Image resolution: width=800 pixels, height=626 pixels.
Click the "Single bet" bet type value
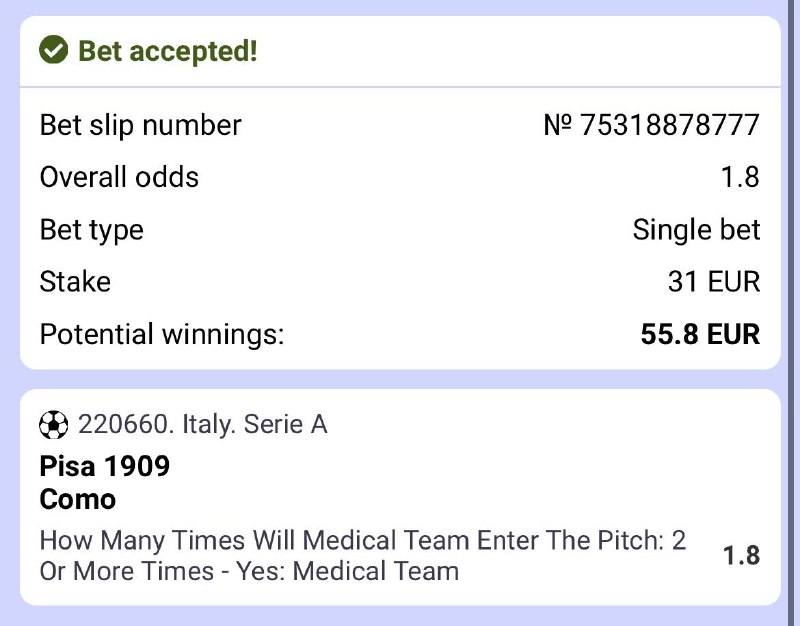tap(696, 230)
